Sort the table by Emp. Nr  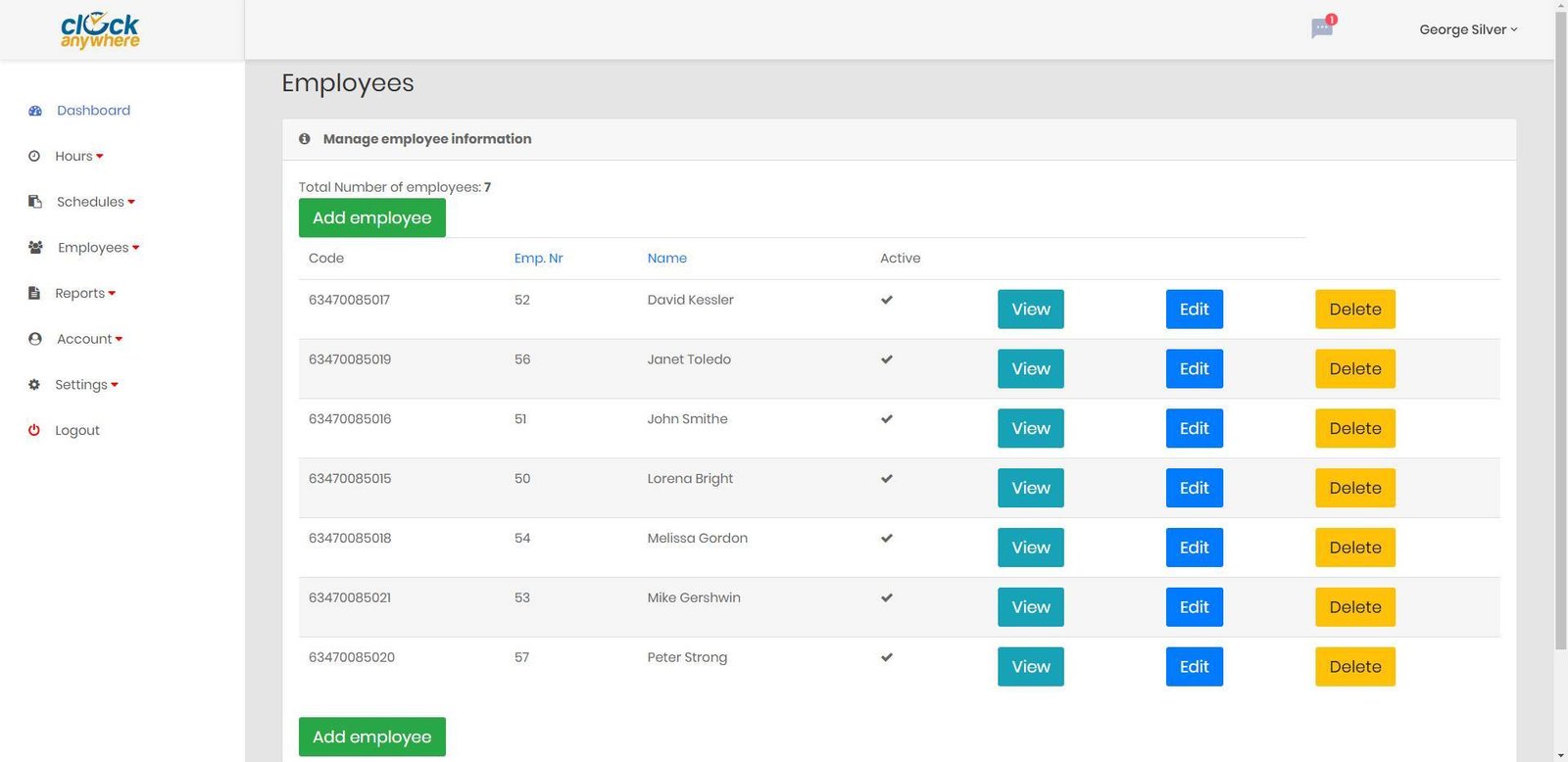[538, 259]
